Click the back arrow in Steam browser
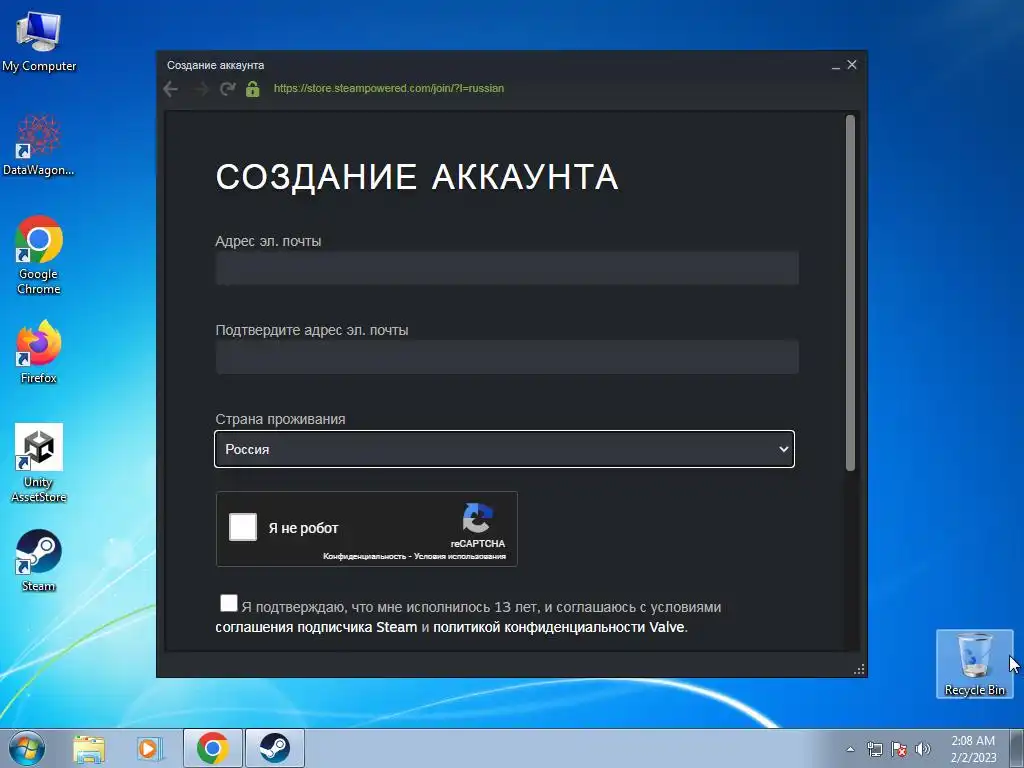 click(x=170, y=89)
